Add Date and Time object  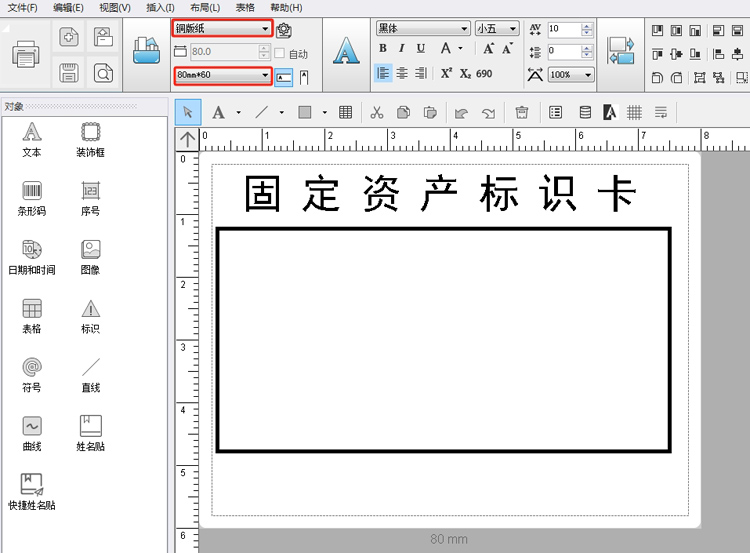(32, 257)
